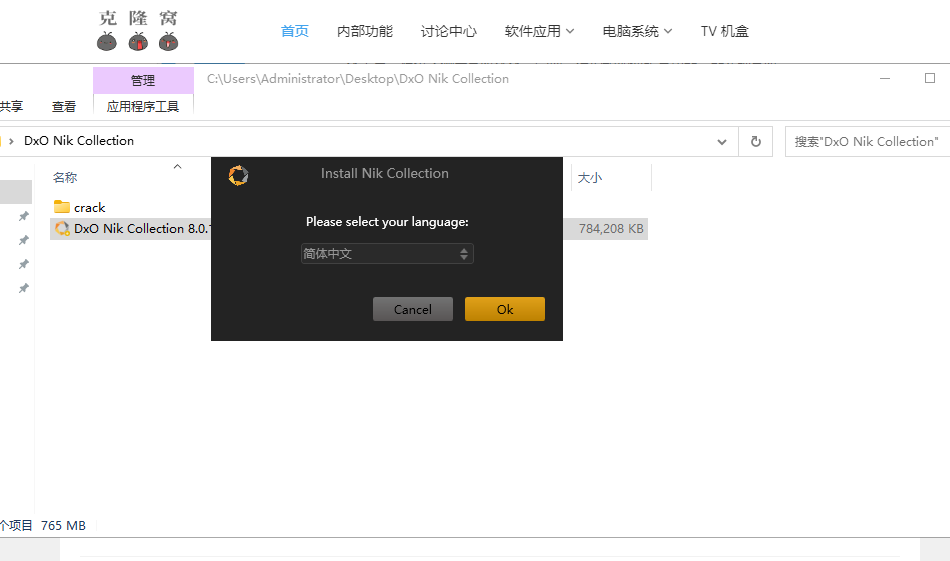Viewport: 950px width, 561px height.
Task: Click the search DxO Nik Collection box
Action: tap(866, 142)
